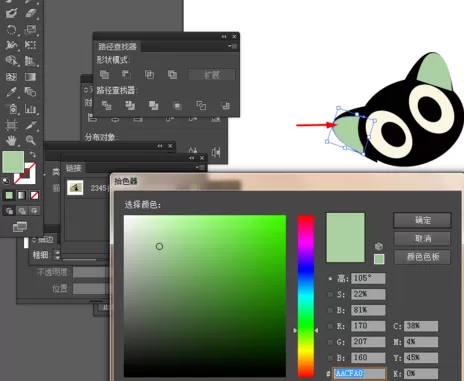Set toolbar mode to solid Color
This screenshot has height=381, width=464.
click(x=9, y=195)
